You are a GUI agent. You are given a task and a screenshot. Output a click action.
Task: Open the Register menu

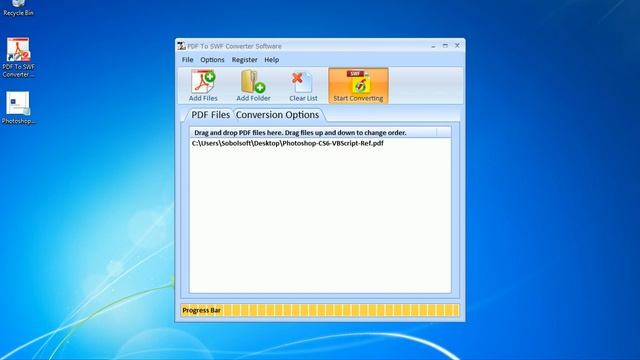(244, 60)
